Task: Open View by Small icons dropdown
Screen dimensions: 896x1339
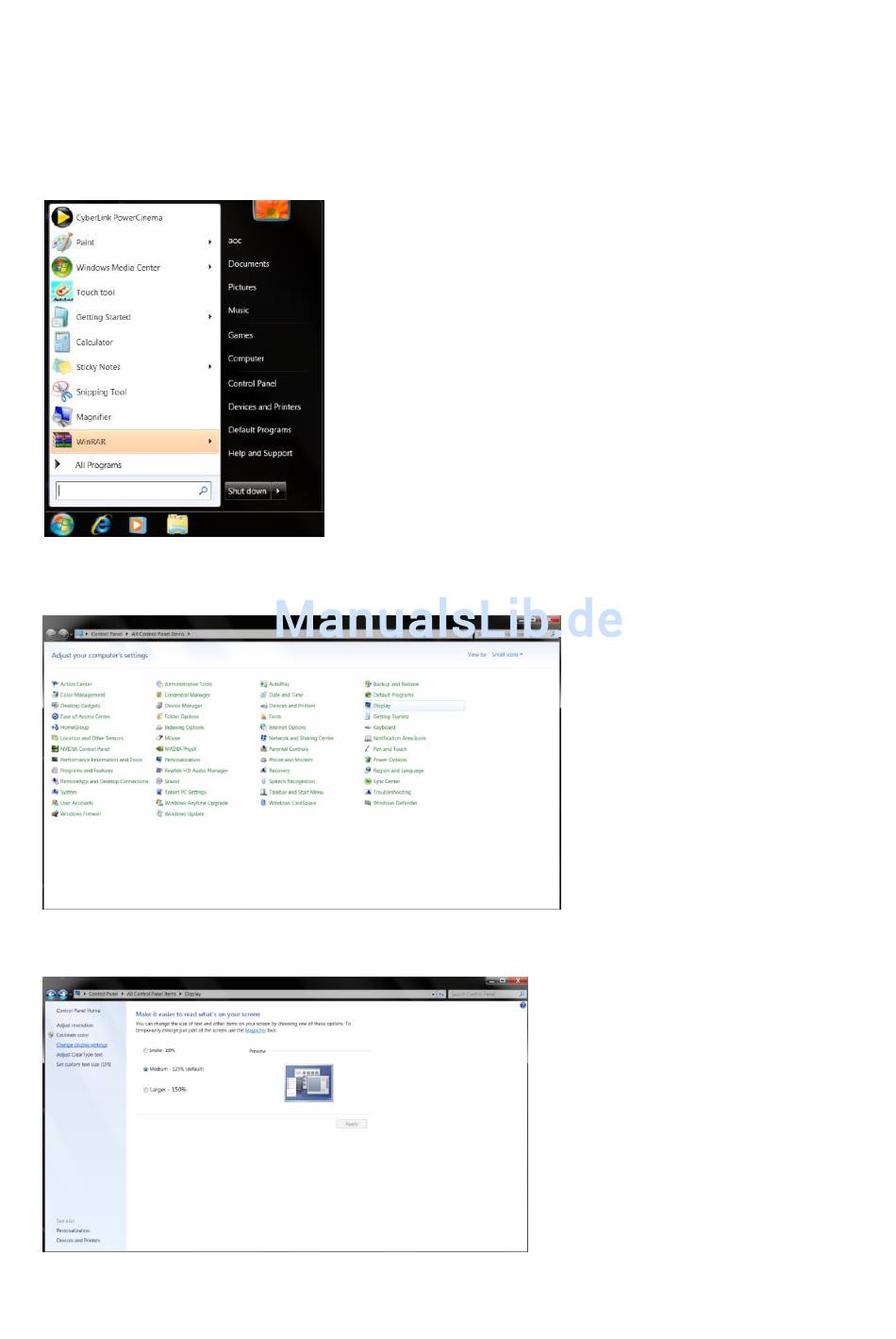Action: click(x=506, y=654)
